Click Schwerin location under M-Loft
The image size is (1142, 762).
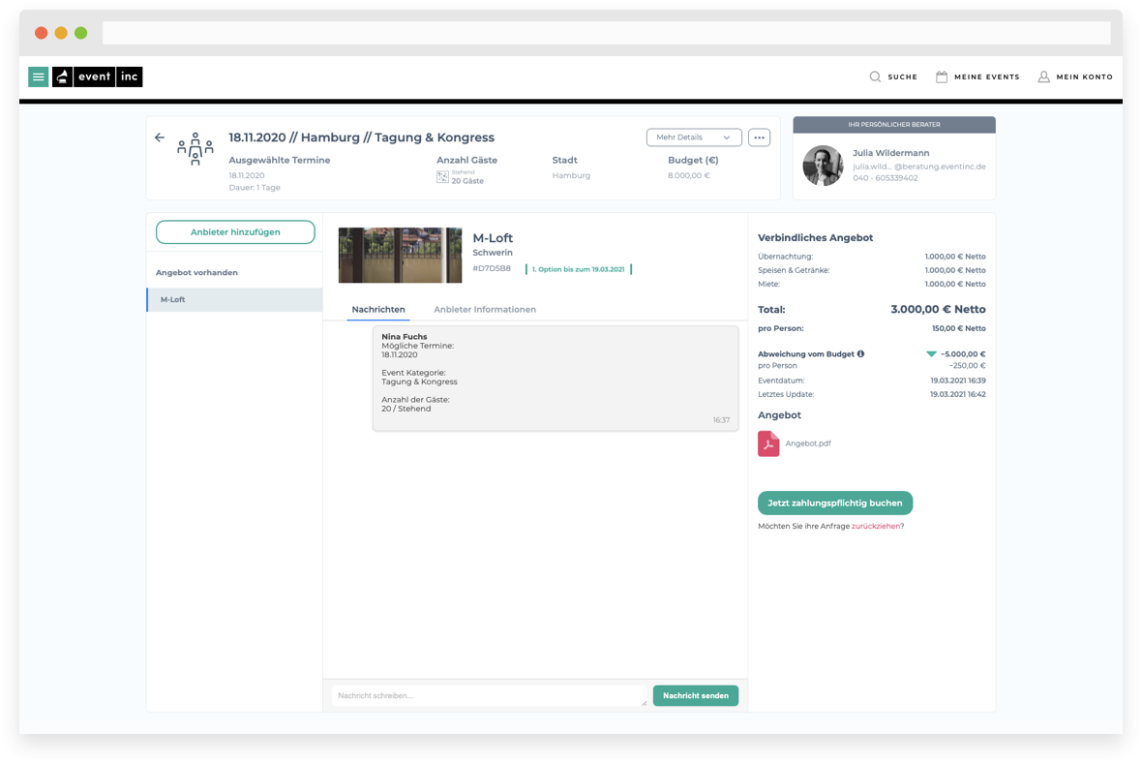(492, 253)
